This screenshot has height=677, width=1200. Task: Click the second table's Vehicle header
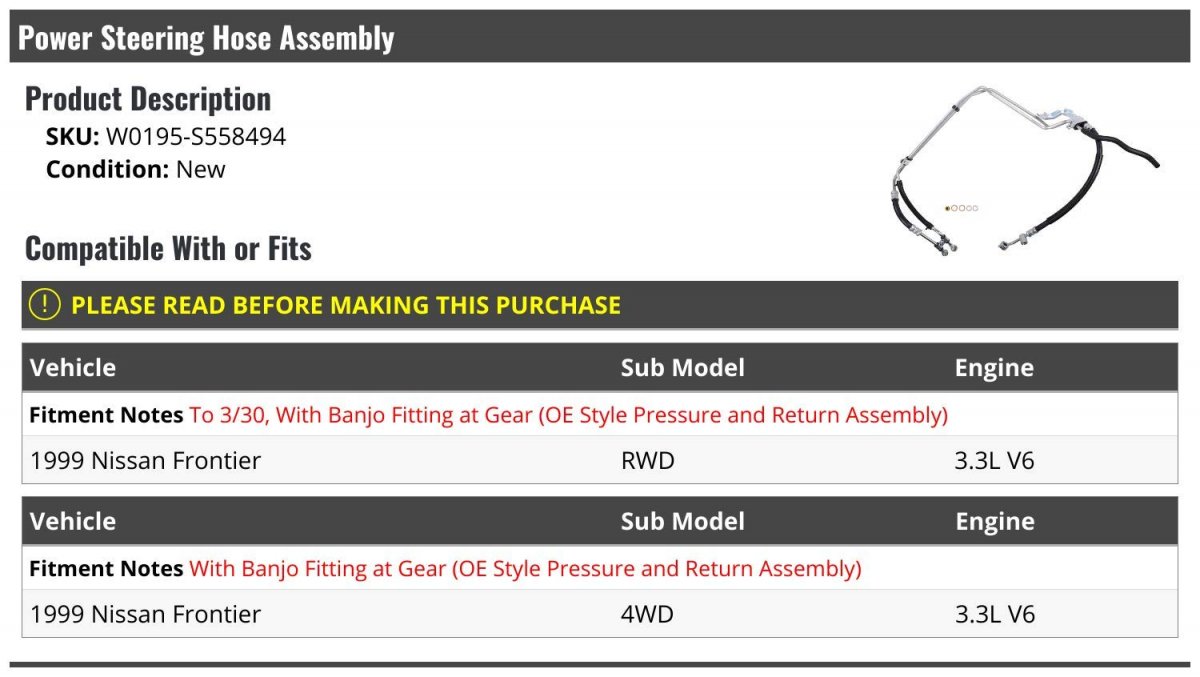pyautogui.click(x=73, y=521)
